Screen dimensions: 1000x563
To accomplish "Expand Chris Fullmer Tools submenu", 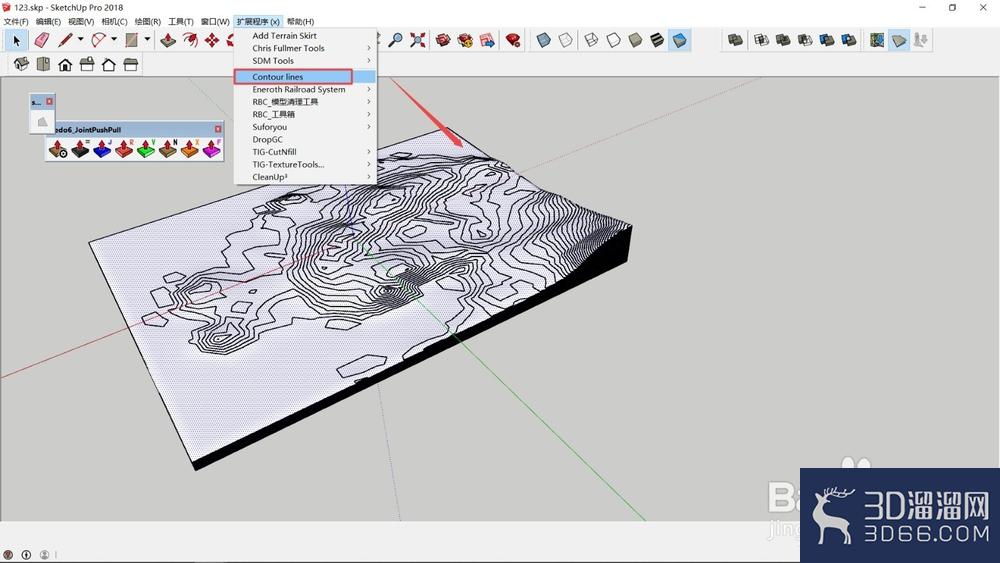I will pos(305,48).
